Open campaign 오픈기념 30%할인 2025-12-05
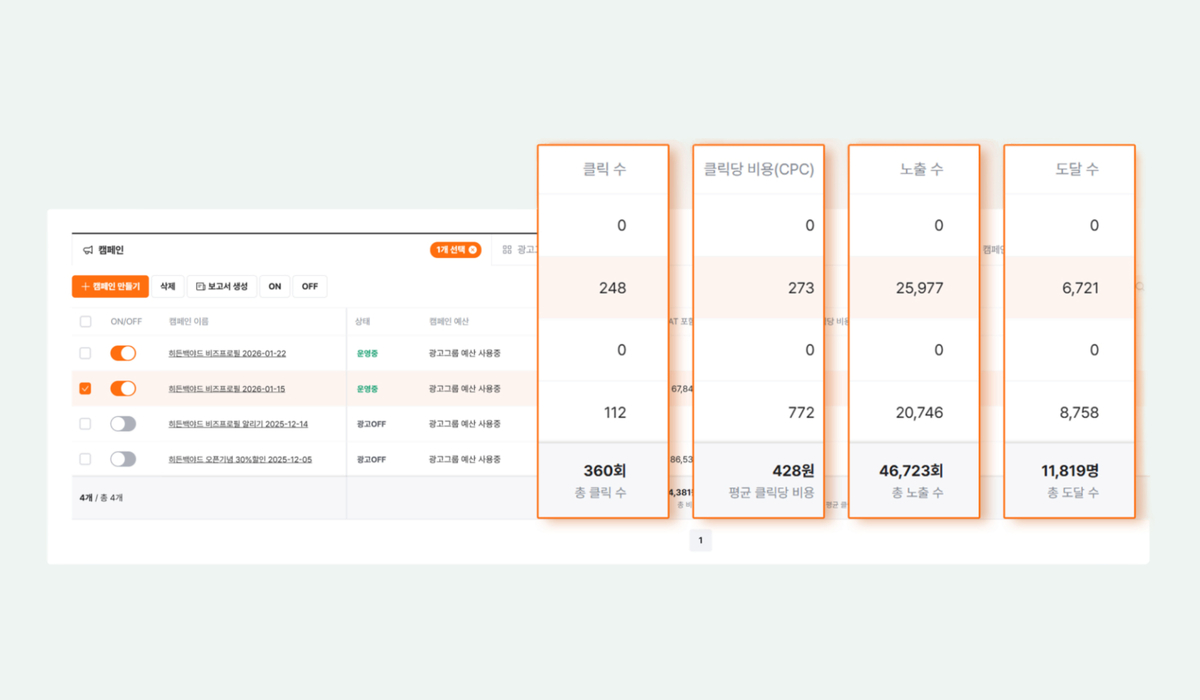Viewport: 1200px width, 700px height. pos(240,458)
